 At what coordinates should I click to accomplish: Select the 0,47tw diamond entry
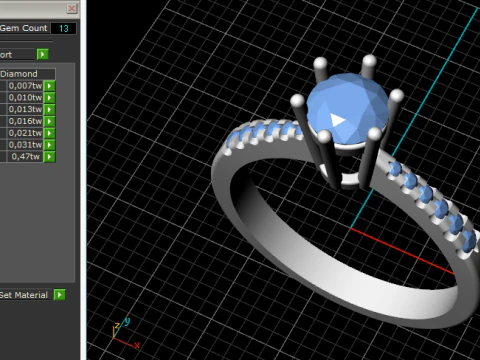(25, 157)
